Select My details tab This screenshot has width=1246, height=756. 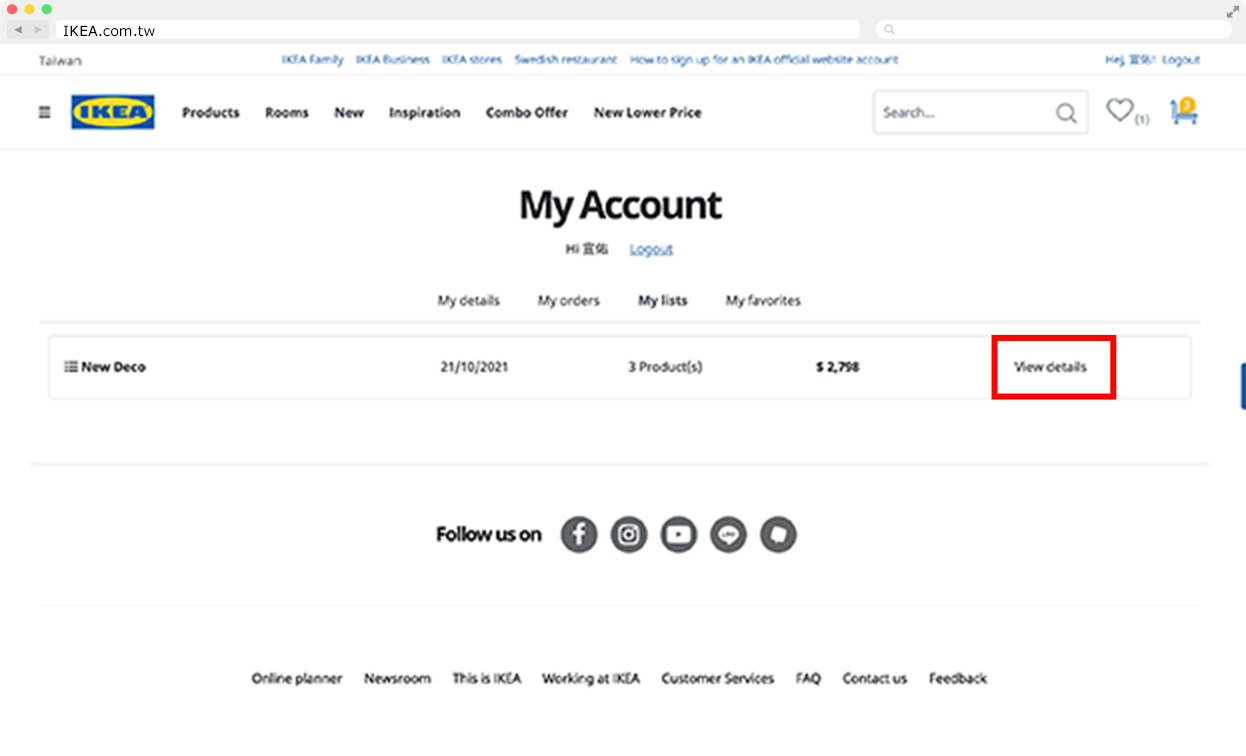tap(468, 301)
